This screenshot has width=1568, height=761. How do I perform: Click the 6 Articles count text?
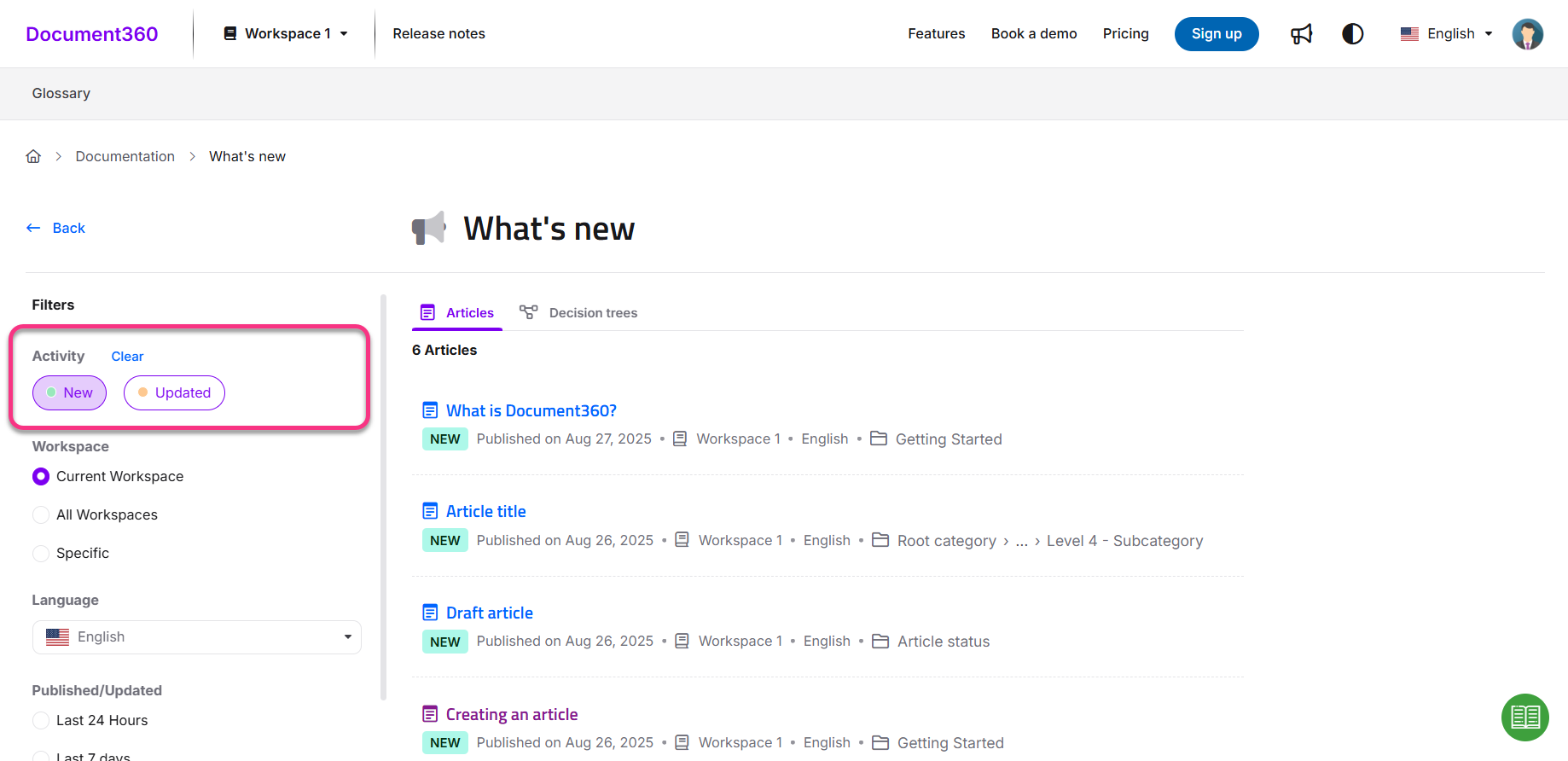point(444,350)
